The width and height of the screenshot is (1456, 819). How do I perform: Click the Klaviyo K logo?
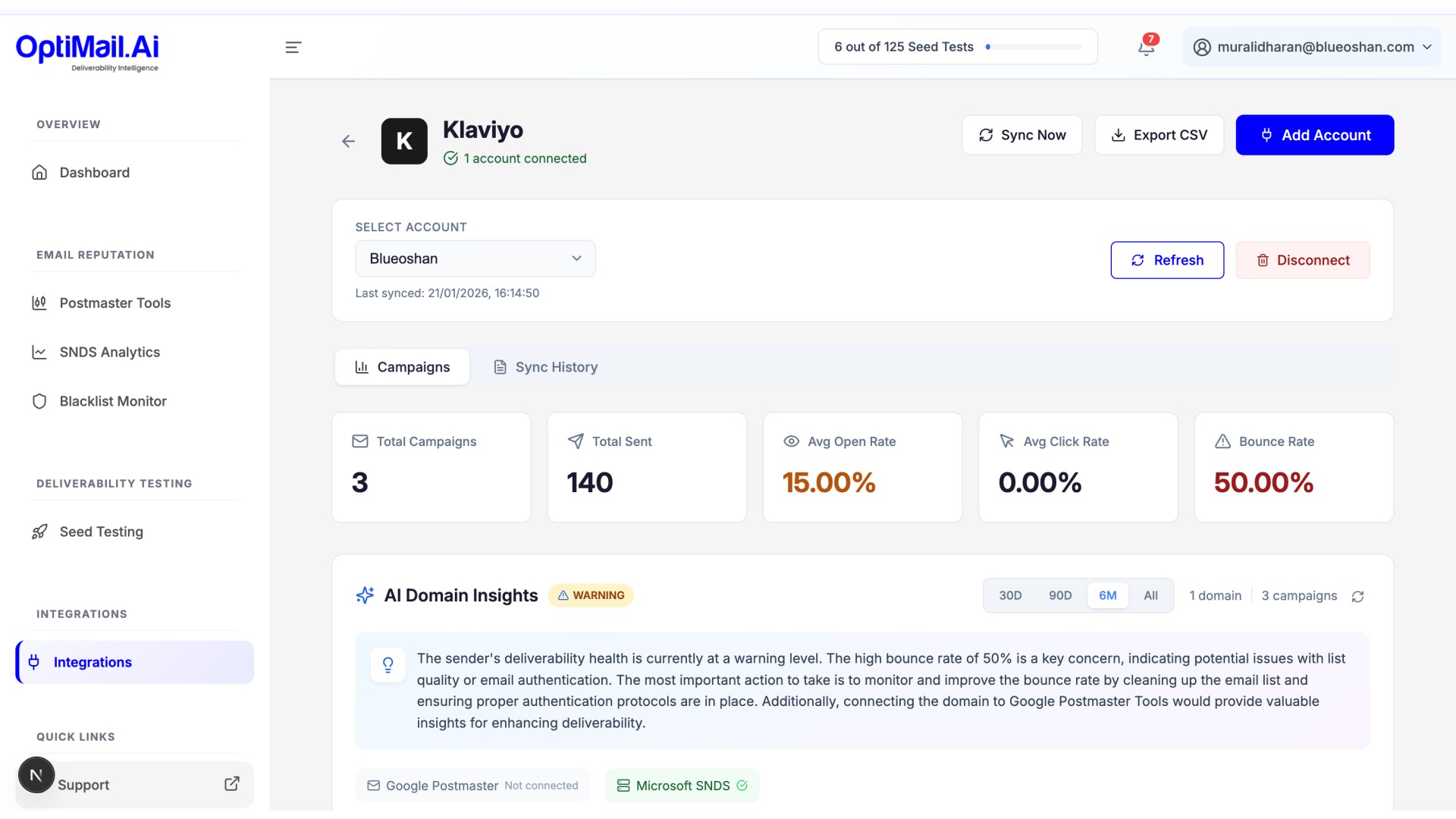click(404, 141)
